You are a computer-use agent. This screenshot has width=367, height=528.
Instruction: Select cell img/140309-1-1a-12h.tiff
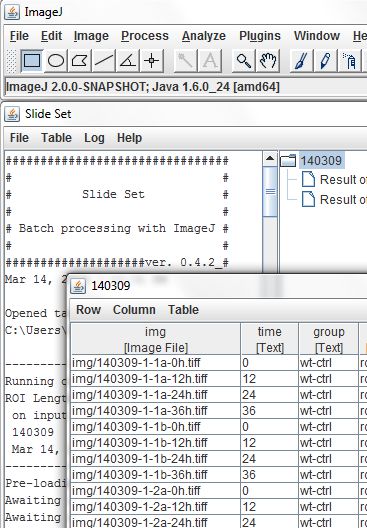click(x=156, y=378)
